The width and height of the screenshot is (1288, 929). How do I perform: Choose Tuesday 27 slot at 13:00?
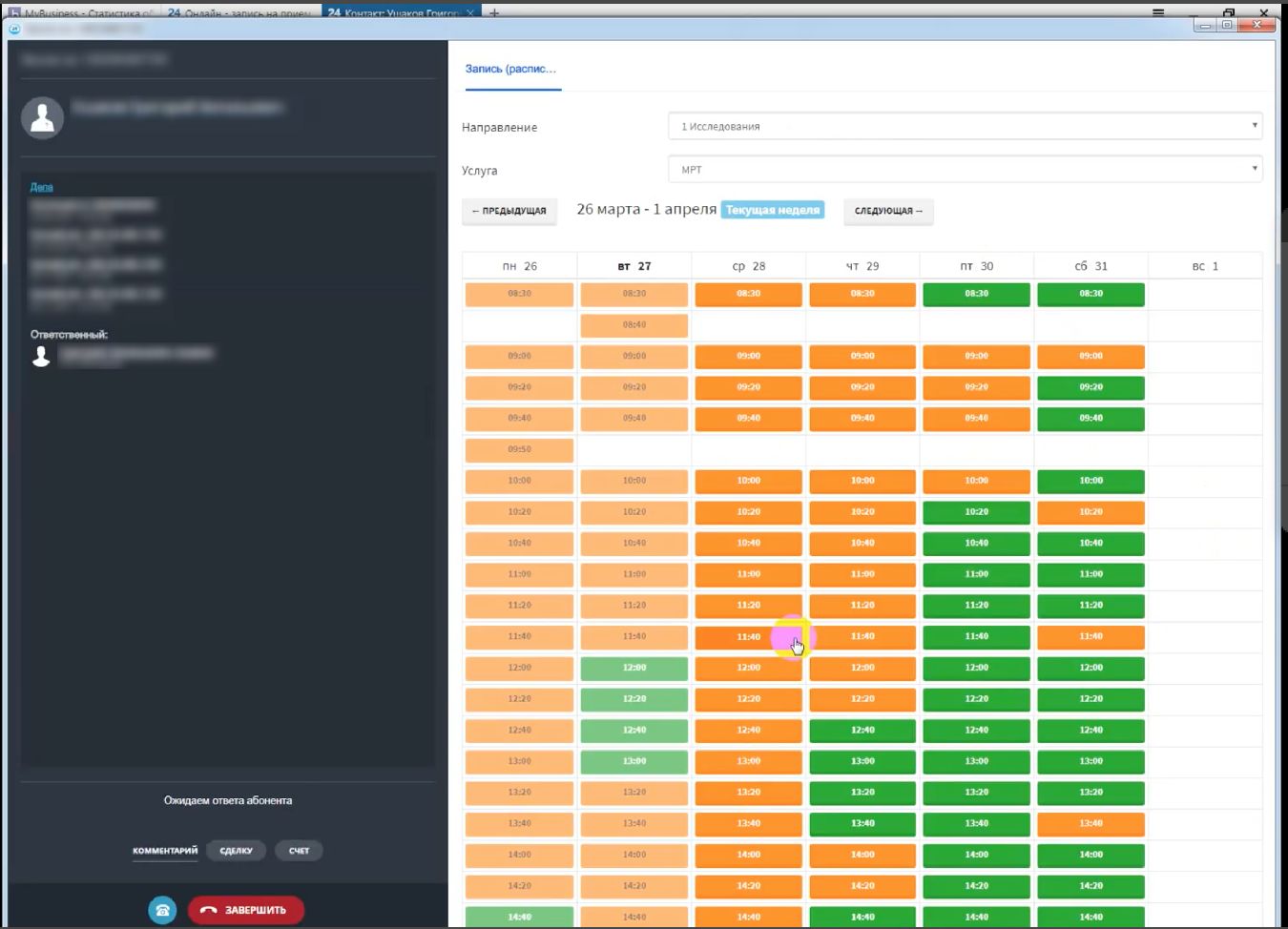coord(634,762)
